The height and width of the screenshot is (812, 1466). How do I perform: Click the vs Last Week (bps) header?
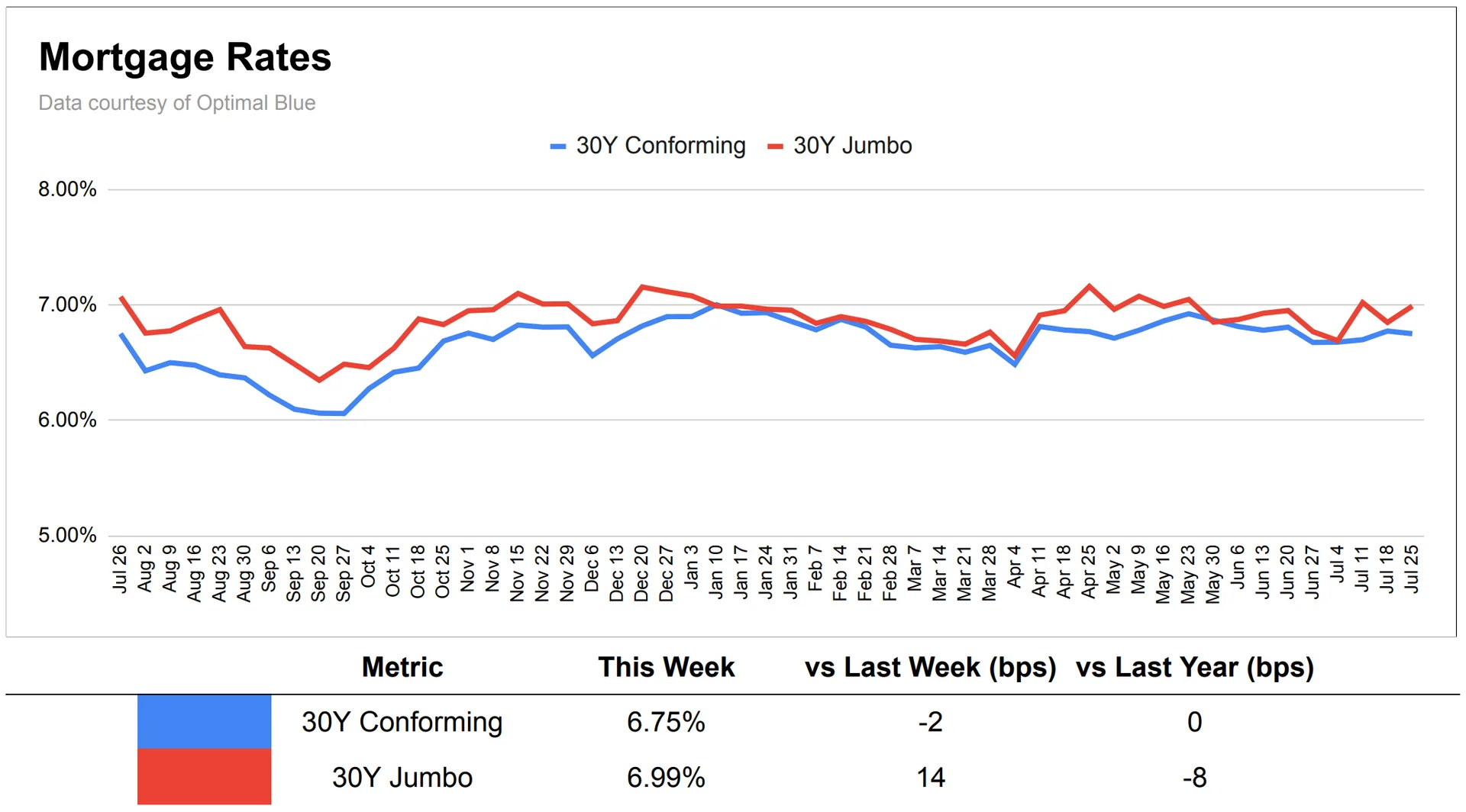click(930, 667)
